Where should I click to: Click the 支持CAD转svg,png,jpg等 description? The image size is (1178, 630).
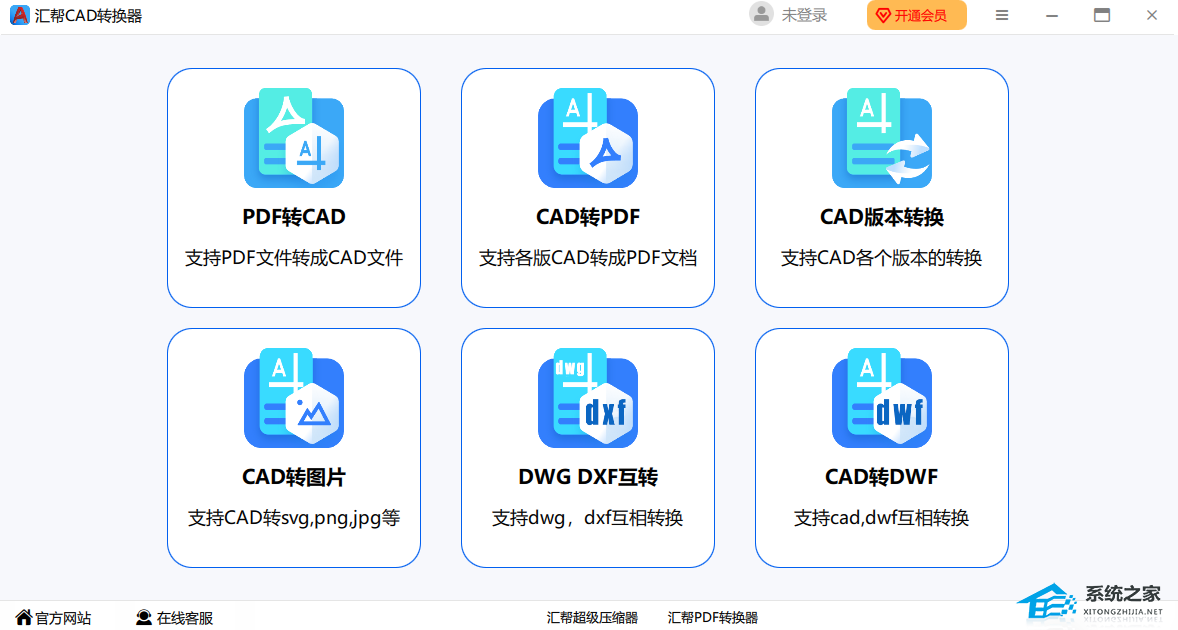click(293, 518)
